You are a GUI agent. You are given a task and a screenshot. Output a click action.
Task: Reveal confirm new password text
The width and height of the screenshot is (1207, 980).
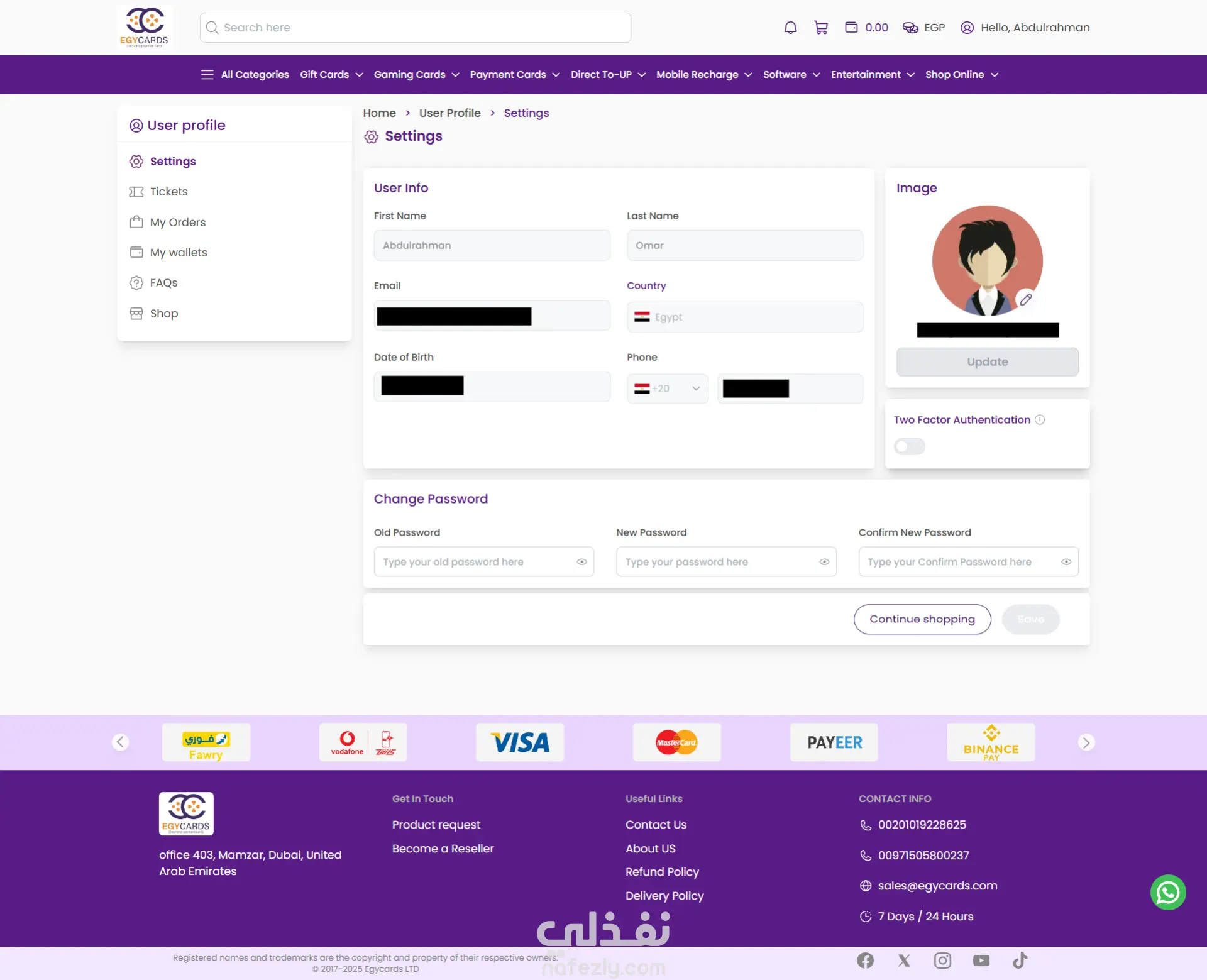point(1066,562)
